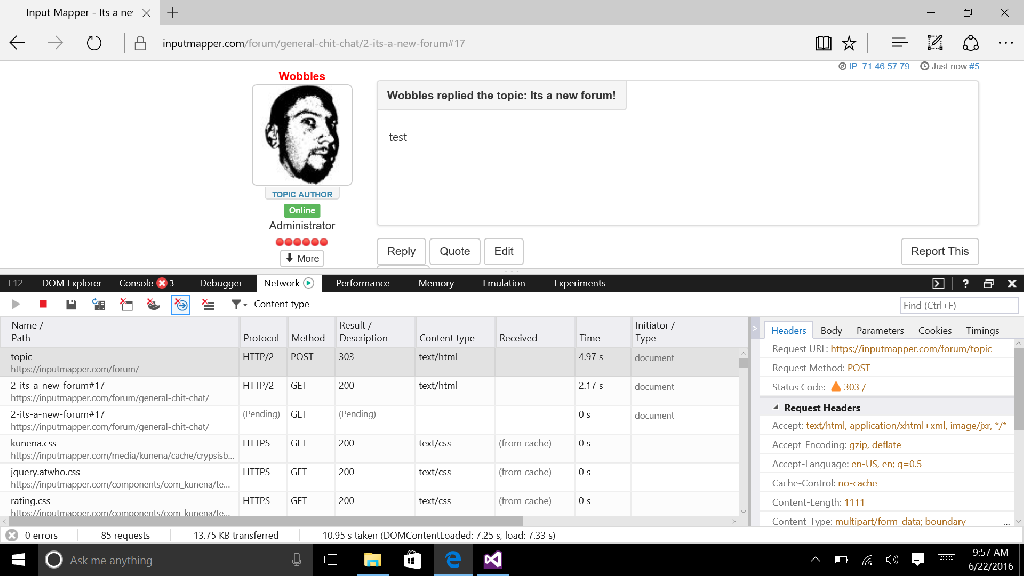
Task: Click the Clear cookies icon in Network toolbar
Action: (152, 304)
